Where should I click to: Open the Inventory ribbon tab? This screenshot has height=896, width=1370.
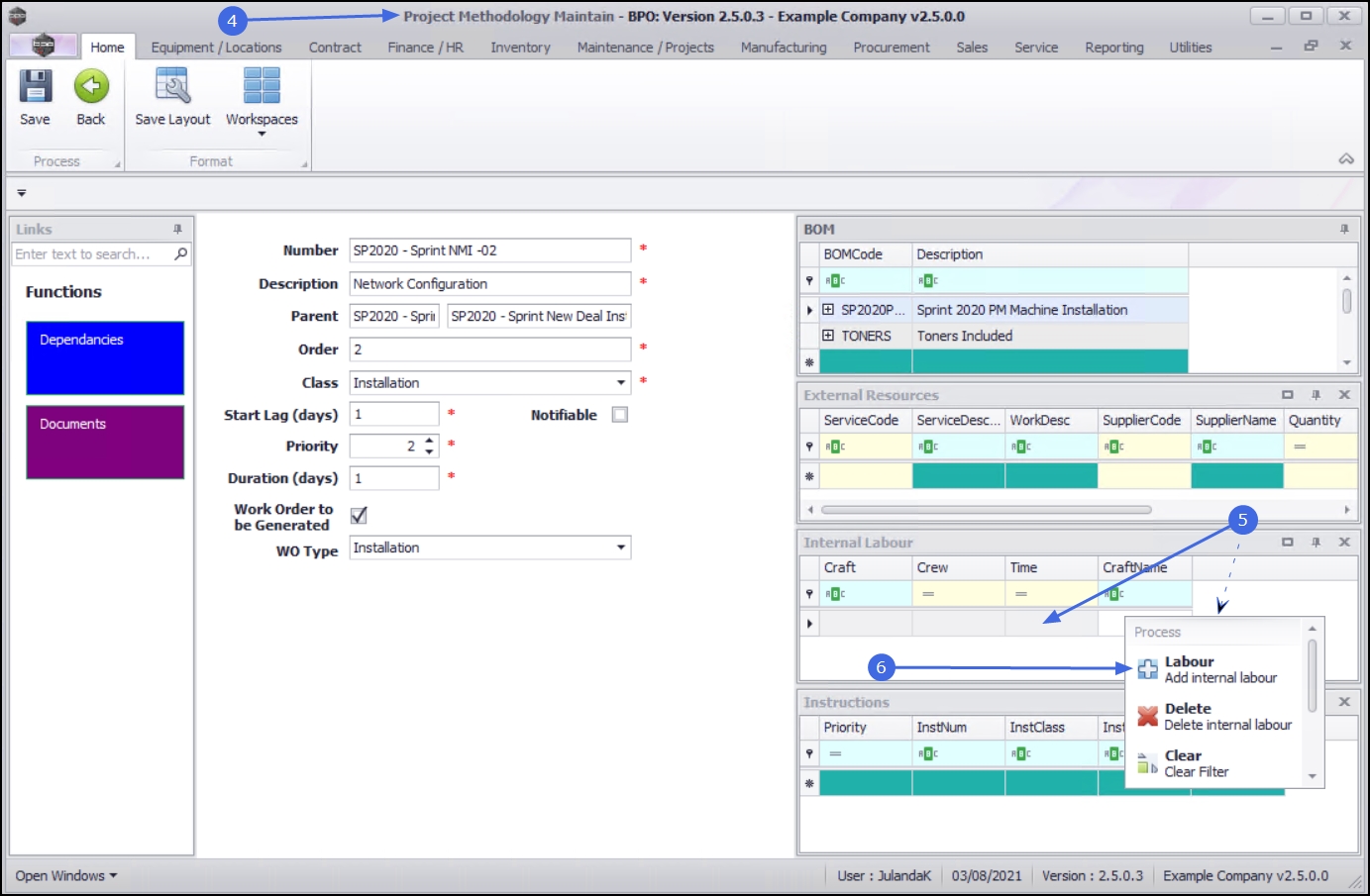tap(520, 48)
